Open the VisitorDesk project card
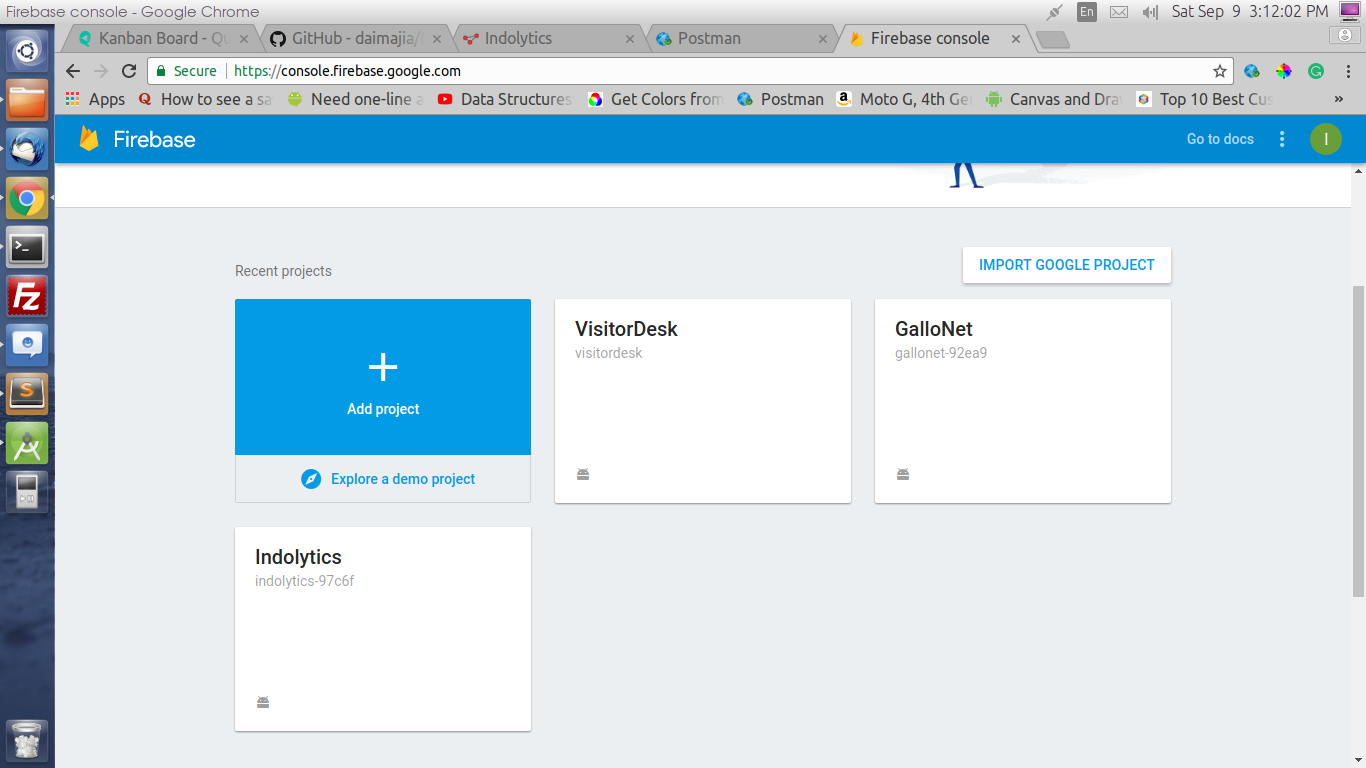 [x=703, y=401]
